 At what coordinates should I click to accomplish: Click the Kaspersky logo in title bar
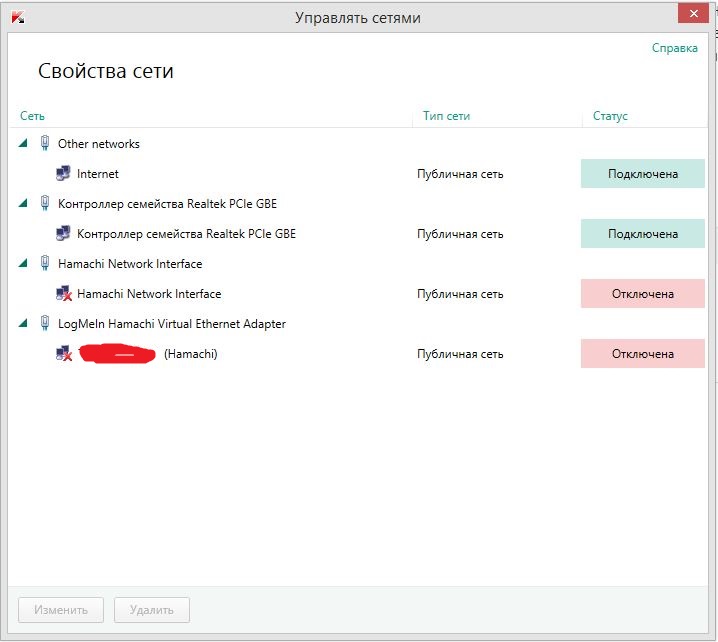click(18, 17)
